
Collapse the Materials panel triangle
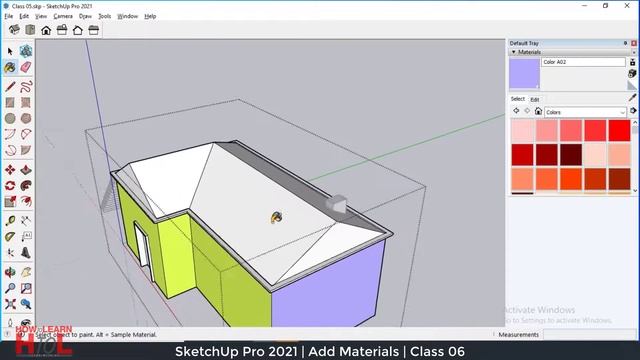pyautogui.click(x=513, y=52)
